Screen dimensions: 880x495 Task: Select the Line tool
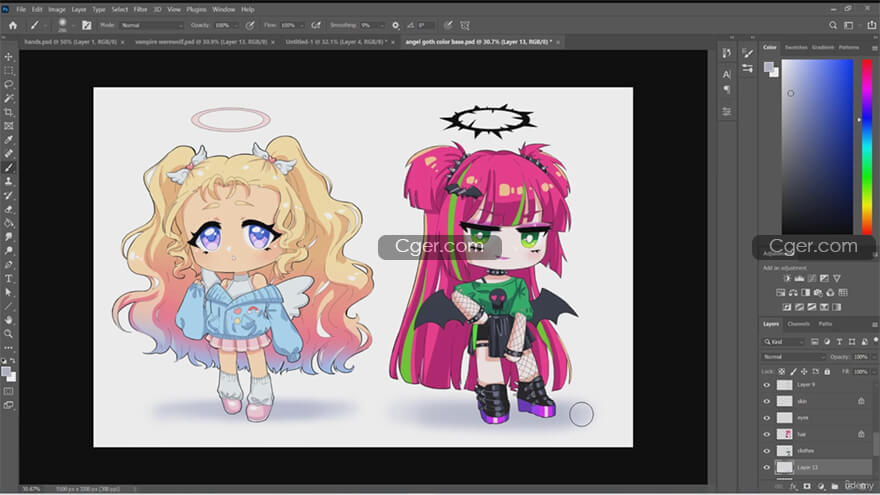tap(8, 306)
